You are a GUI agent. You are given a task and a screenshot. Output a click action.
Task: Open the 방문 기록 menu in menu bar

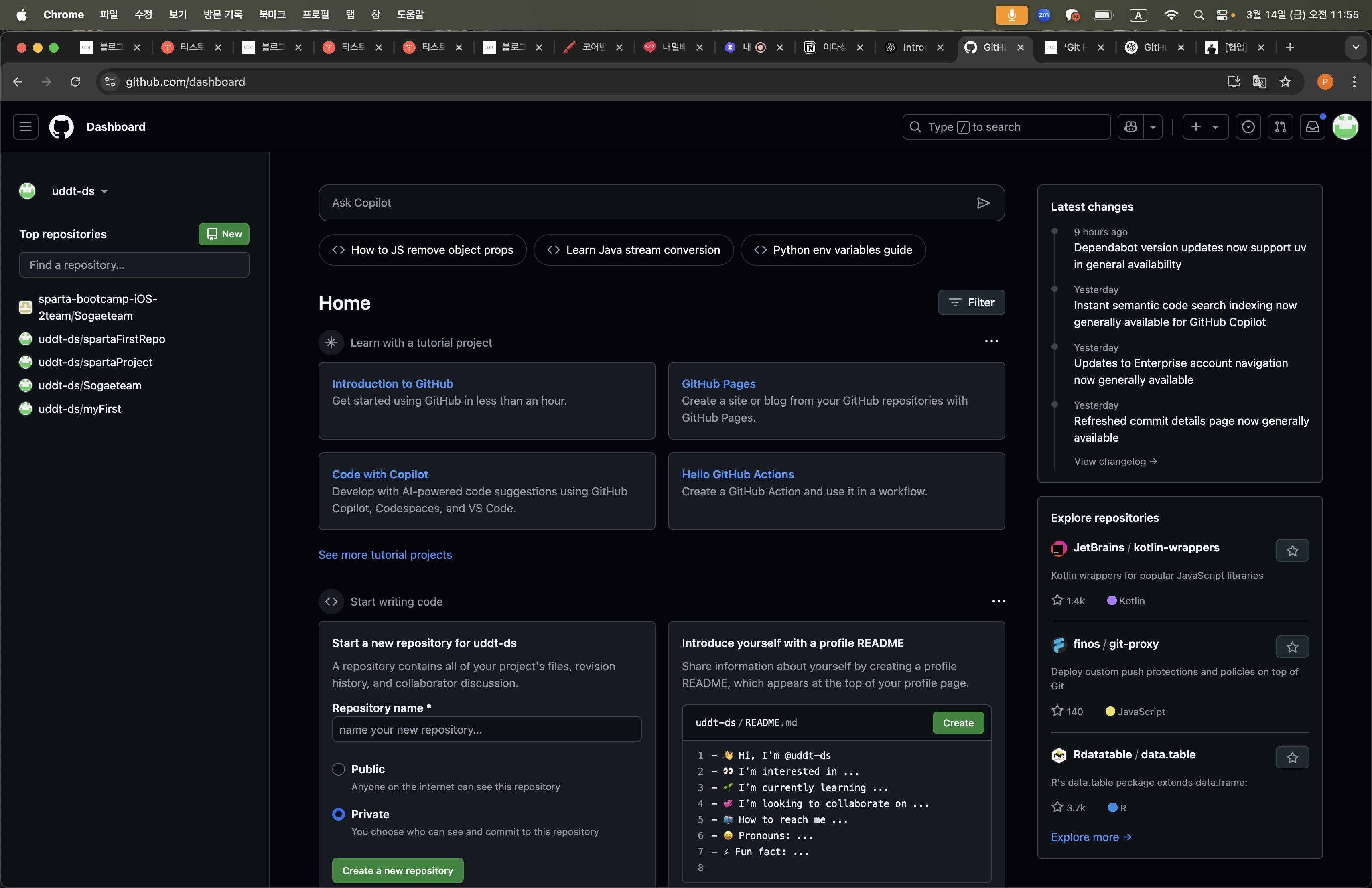coord(223,14)
